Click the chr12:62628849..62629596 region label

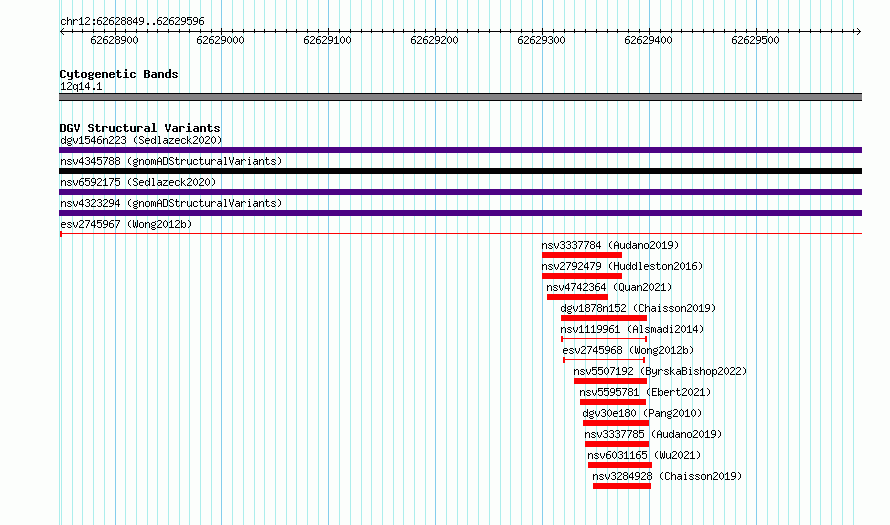(x=132, y=21)
